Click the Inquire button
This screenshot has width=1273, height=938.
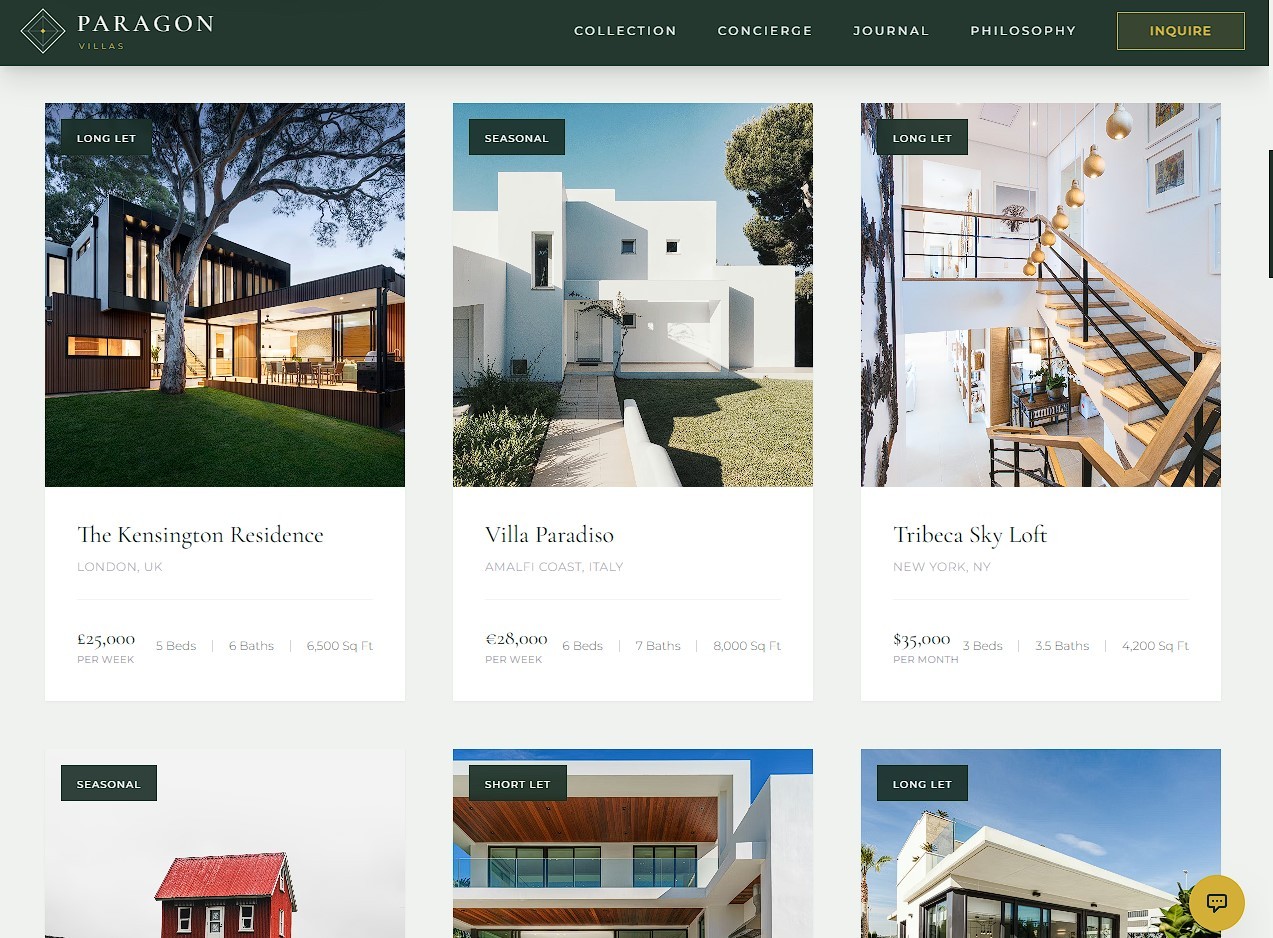1181,31
